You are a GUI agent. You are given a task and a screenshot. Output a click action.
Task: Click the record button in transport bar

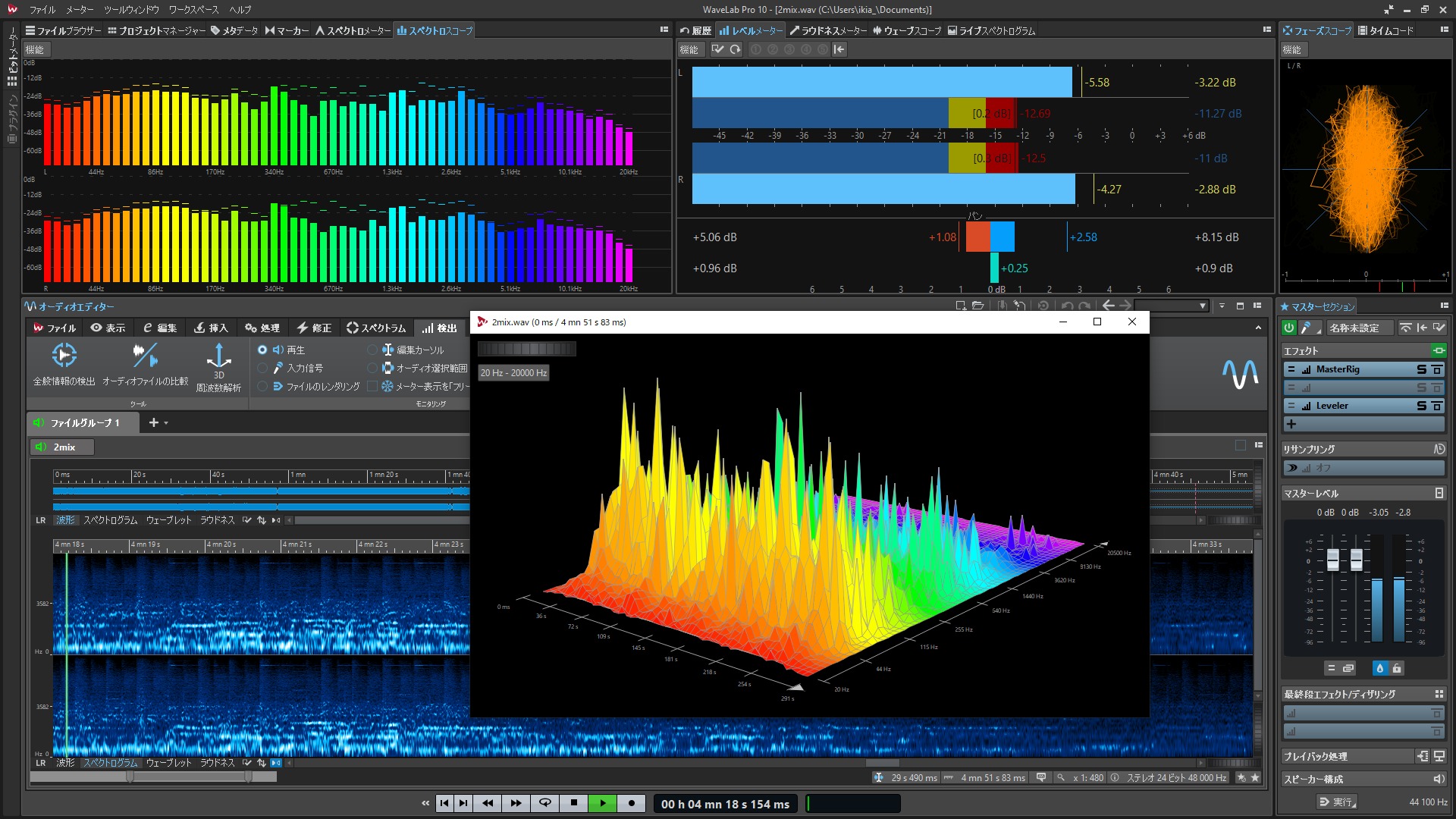[631, 803]
